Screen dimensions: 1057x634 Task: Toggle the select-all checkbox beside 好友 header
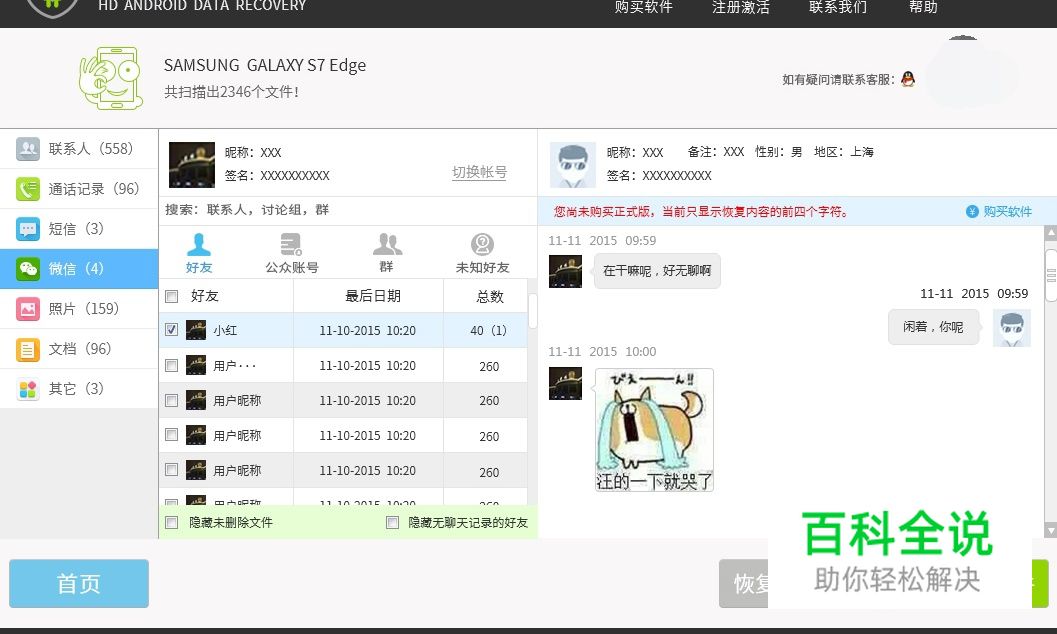(172, 296)
